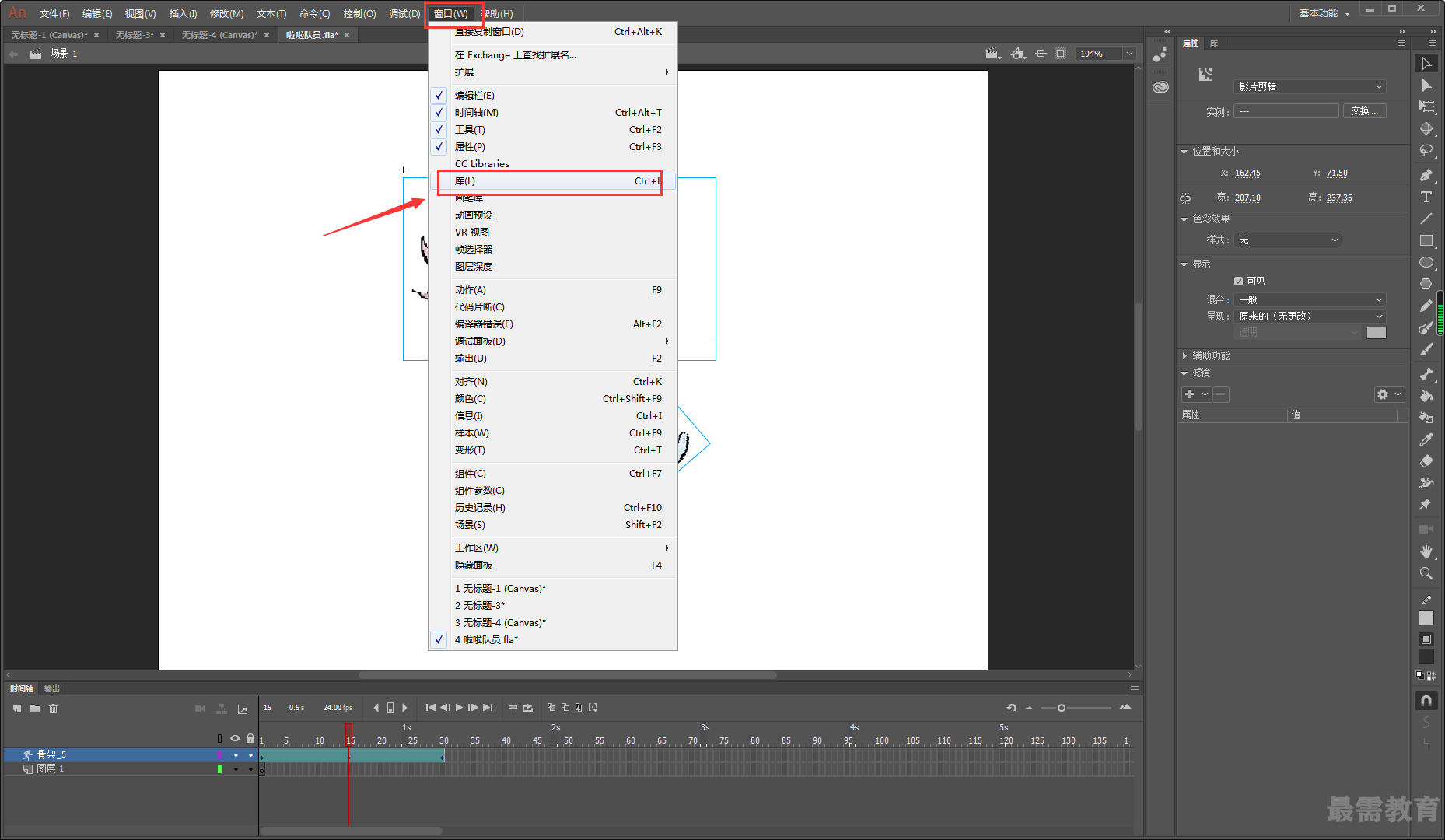
Task: Open the 文件(F) menu
Action: tap(54, 14)
